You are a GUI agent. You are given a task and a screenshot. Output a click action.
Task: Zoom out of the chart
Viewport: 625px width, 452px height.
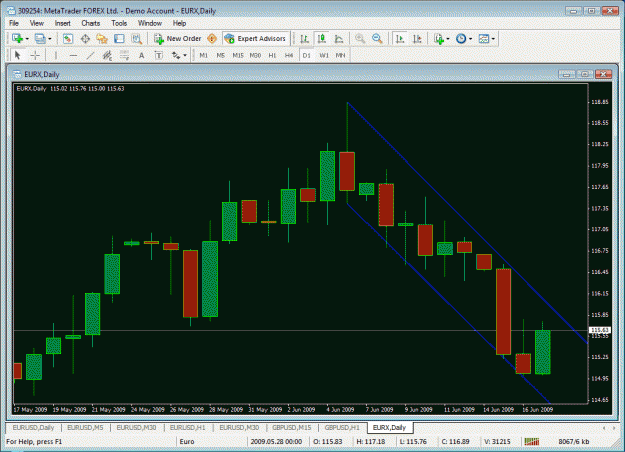[377, 39]
